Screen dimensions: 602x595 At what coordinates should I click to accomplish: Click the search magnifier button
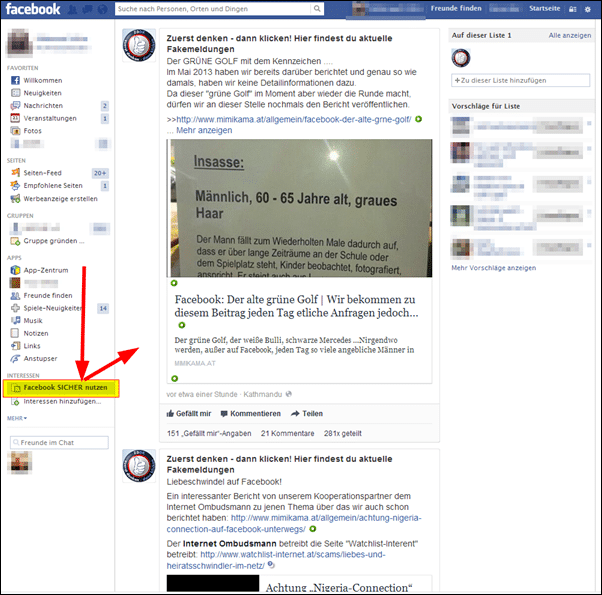pos(317,8)
